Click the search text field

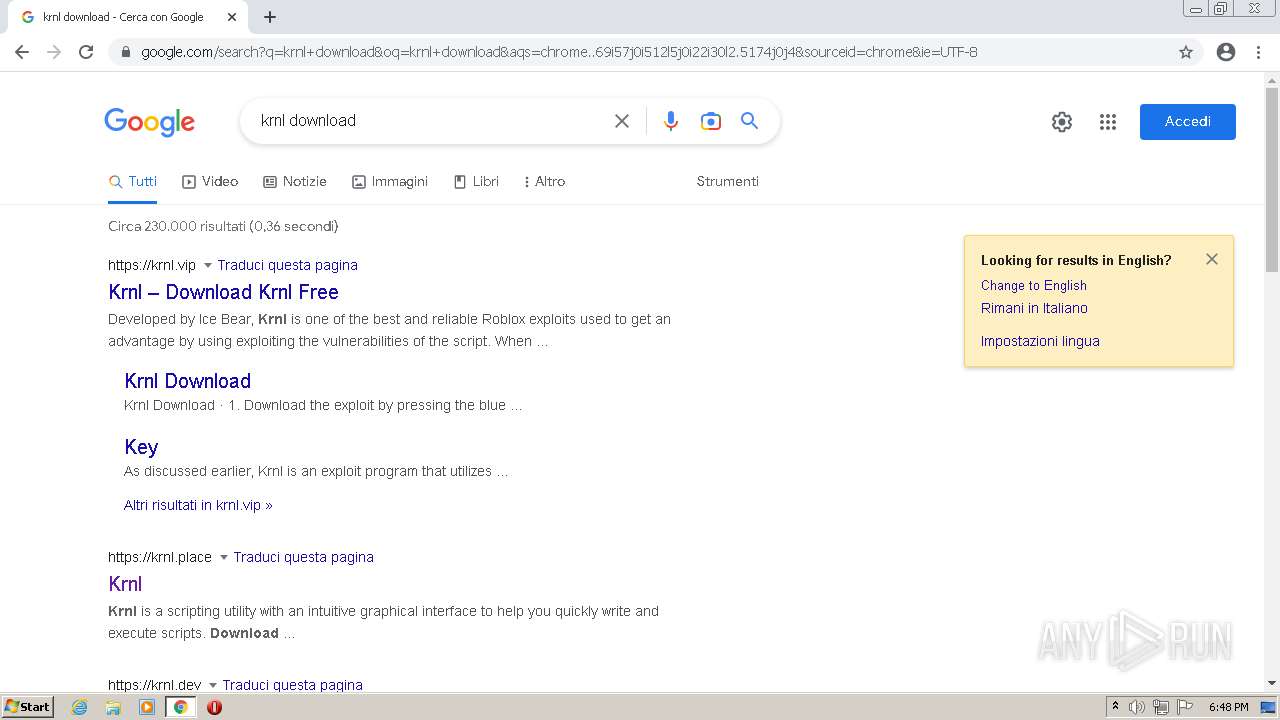point(430,121)
